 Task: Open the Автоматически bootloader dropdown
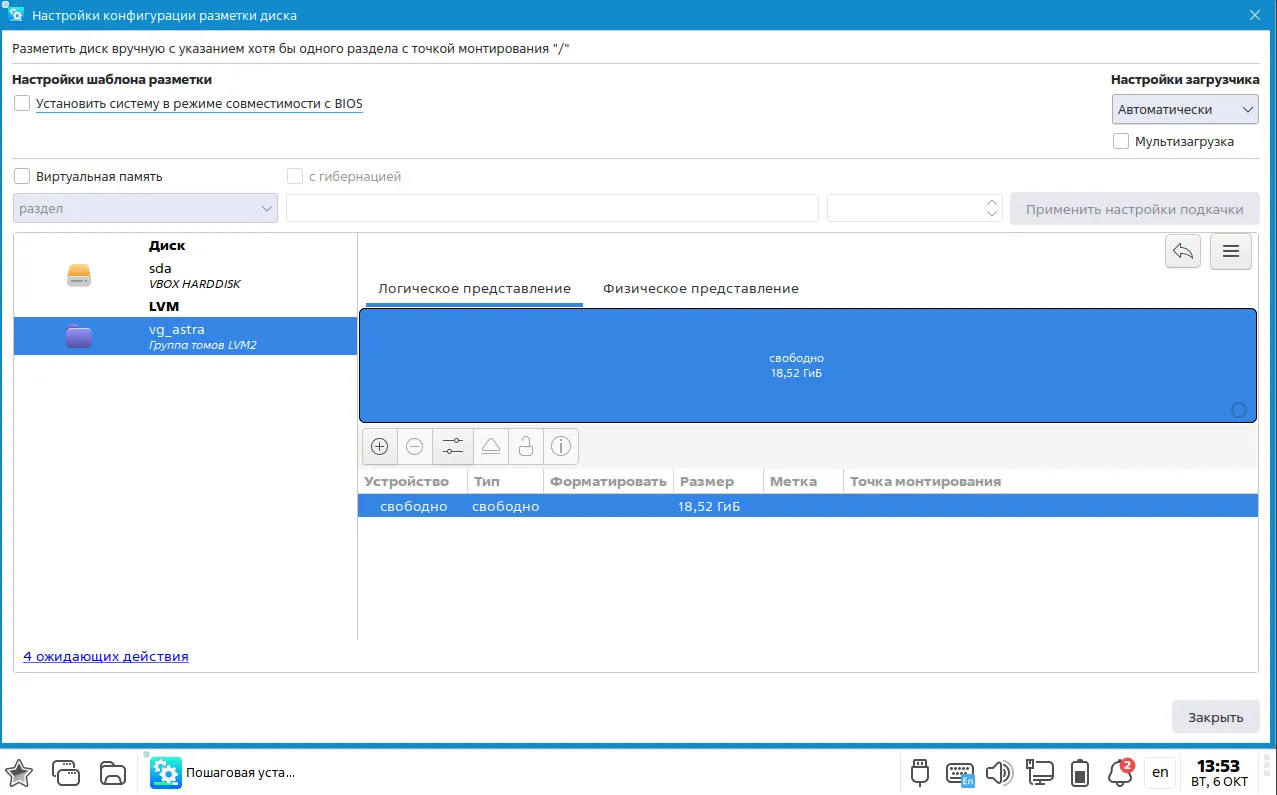[x=1185, y=109]
